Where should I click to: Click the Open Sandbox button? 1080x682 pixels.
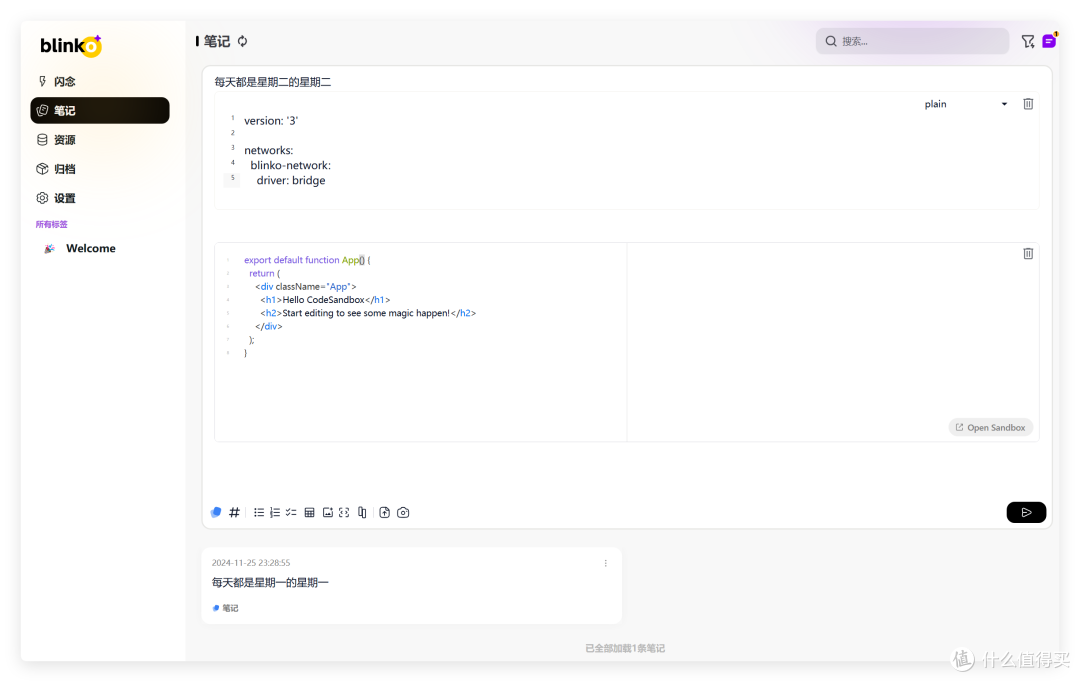[x=990, y=428]
